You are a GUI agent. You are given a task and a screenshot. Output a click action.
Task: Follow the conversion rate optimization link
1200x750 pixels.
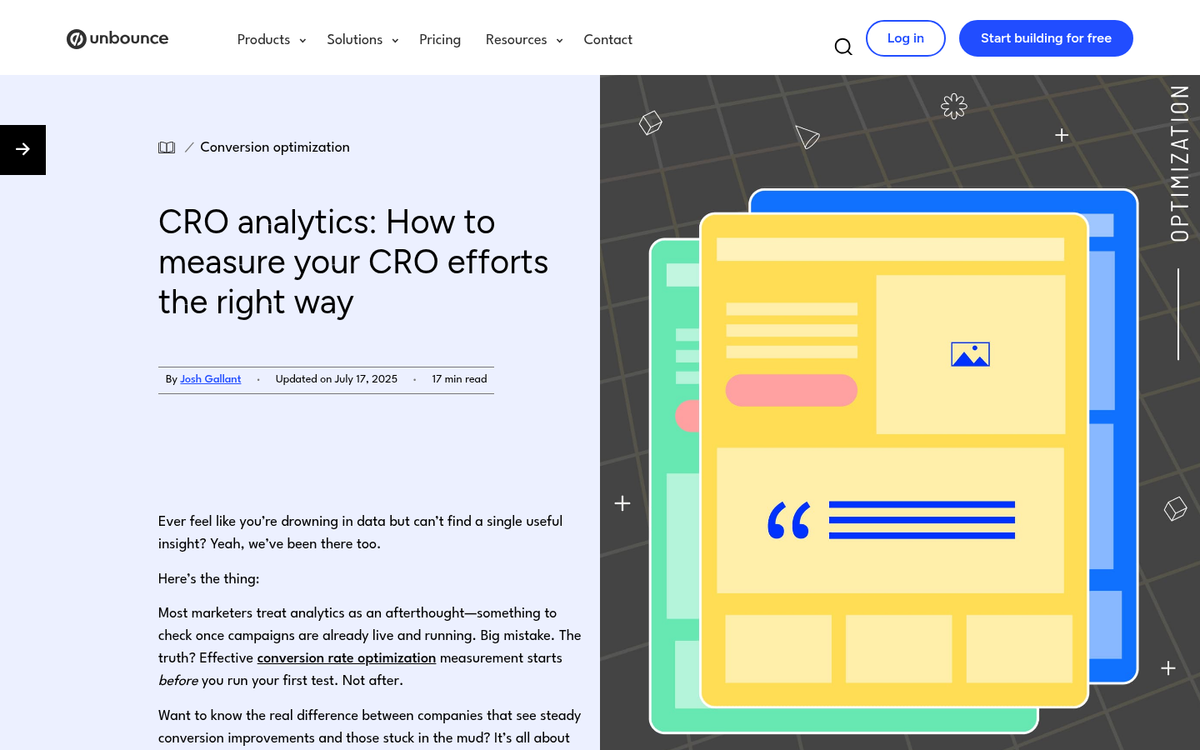click(x=346, y=658)
